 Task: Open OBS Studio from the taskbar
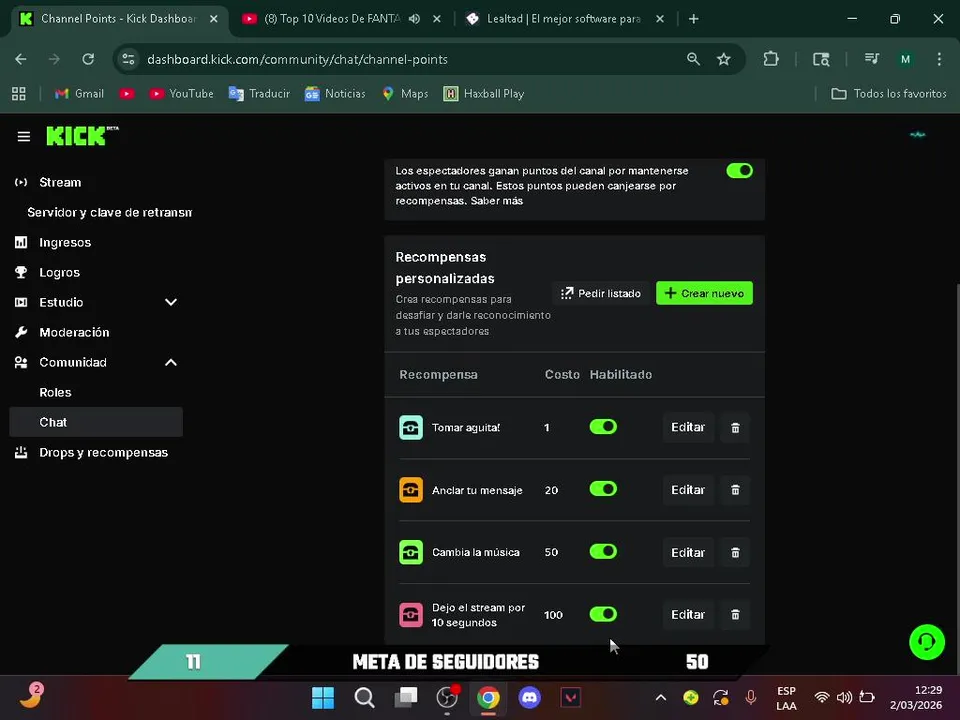click(x=447, y=697)
